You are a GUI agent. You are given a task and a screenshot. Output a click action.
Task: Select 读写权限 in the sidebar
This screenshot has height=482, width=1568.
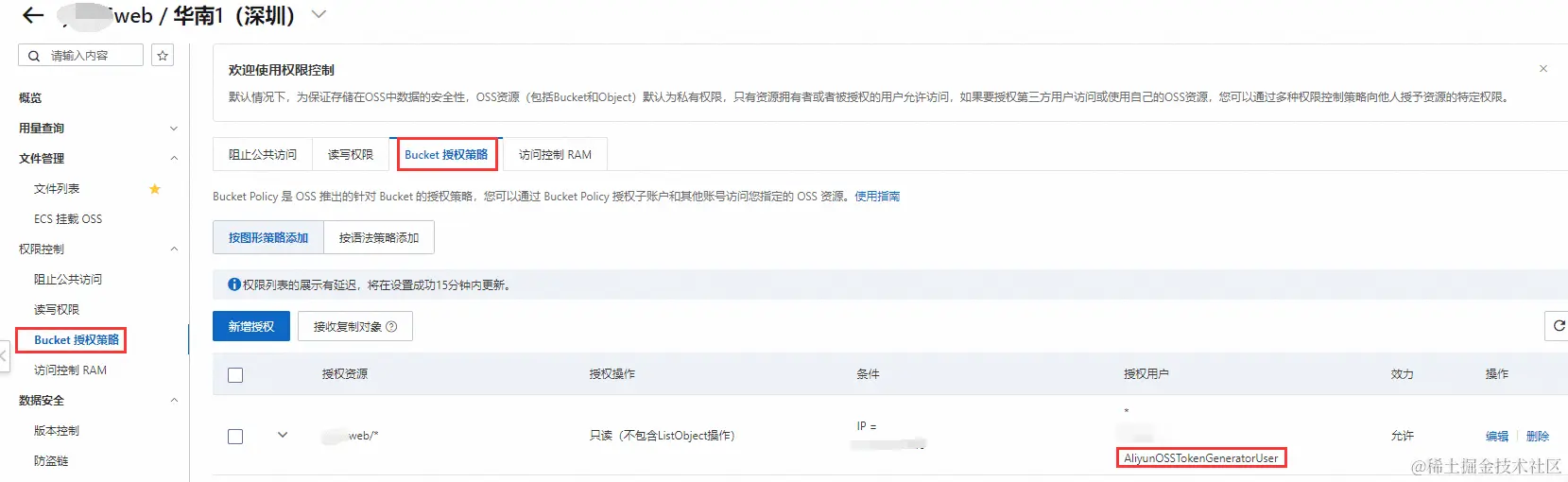[x=57, y=310]
